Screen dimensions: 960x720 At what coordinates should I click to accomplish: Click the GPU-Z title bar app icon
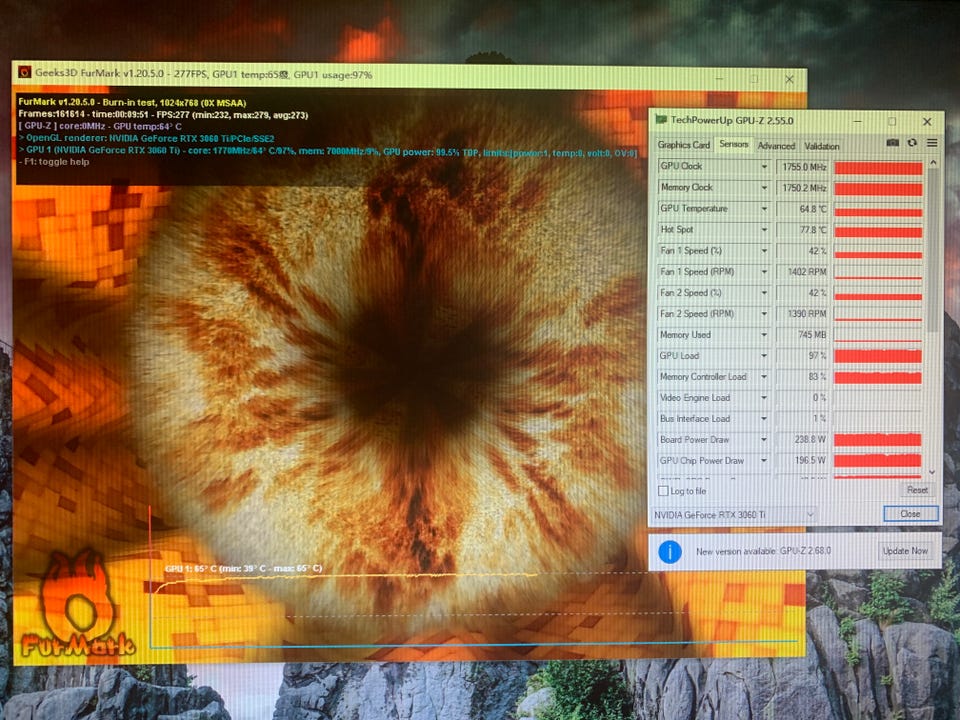[661, 119]
